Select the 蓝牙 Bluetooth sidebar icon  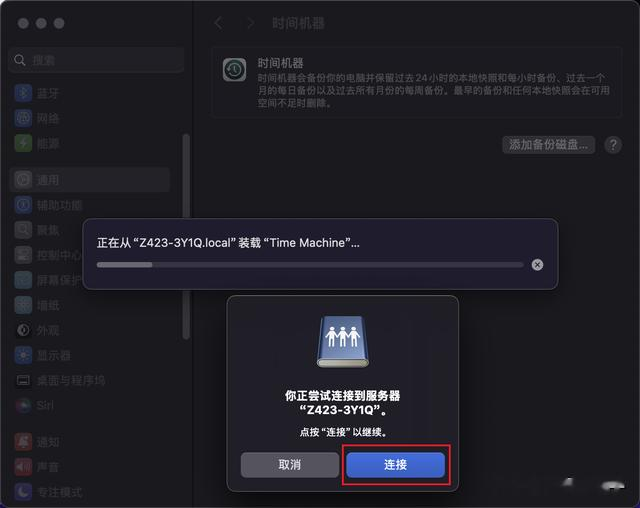click(23, 93)
